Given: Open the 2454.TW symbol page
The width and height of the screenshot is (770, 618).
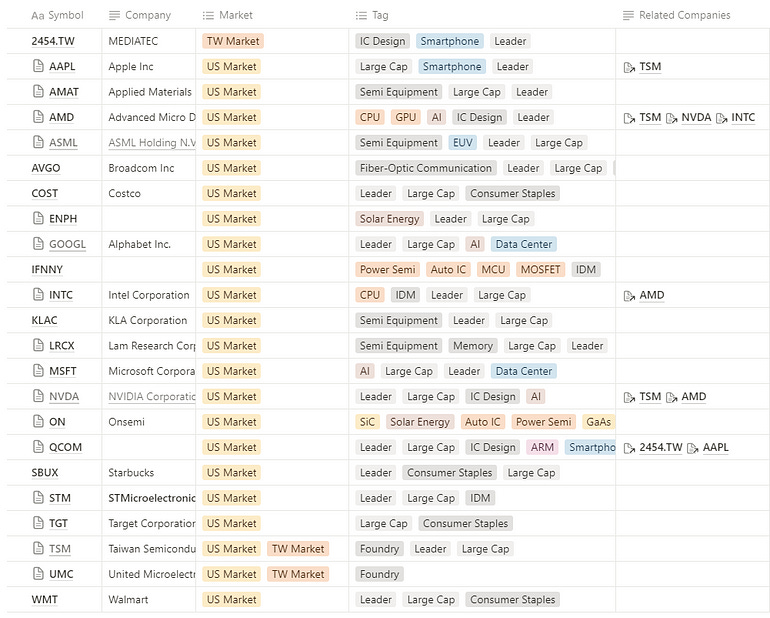Looking at the screenshot, I should pos(53,41).
